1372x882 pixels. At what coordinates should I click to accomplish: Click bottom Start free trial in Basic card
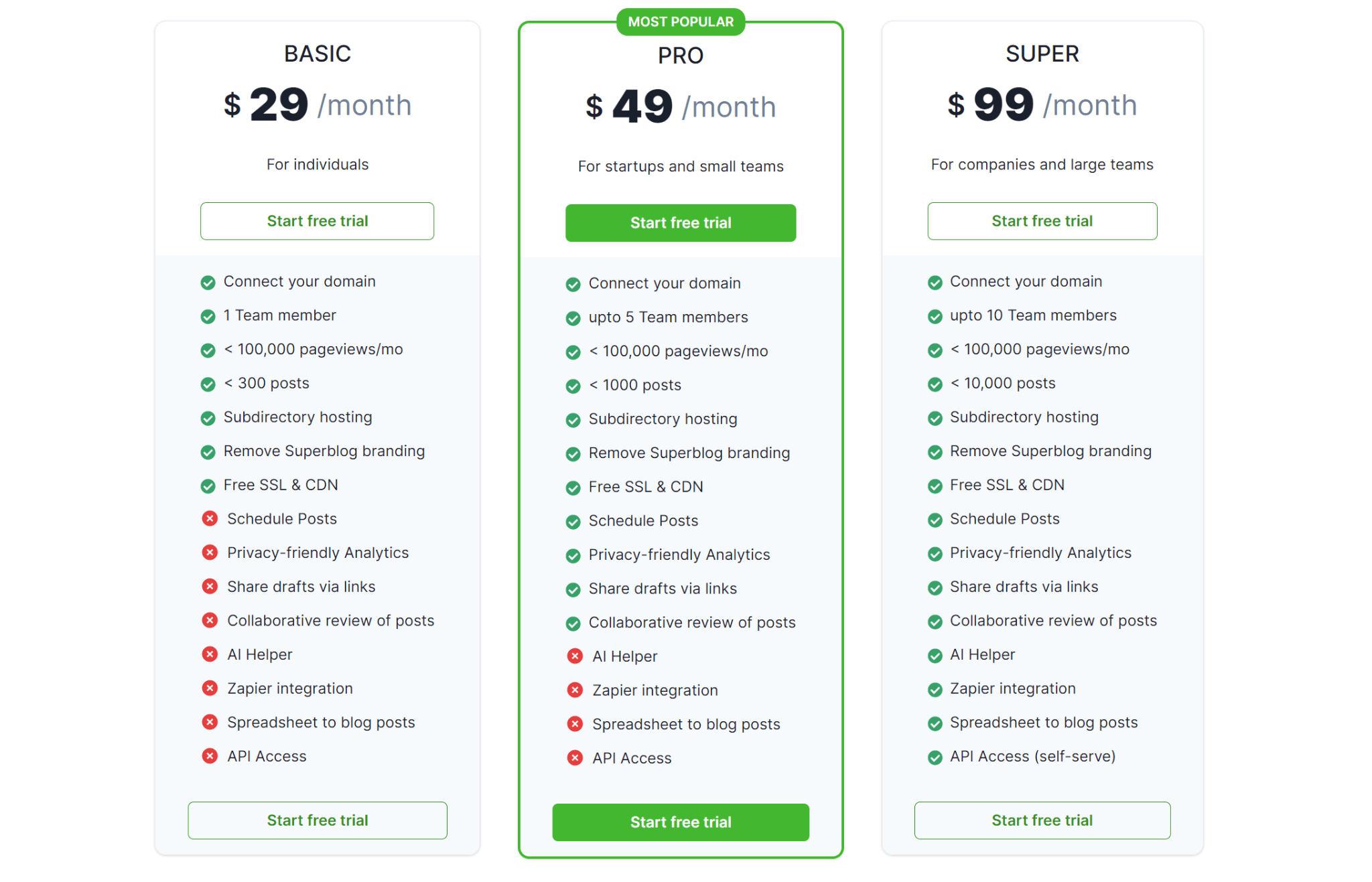click(317, 820)
